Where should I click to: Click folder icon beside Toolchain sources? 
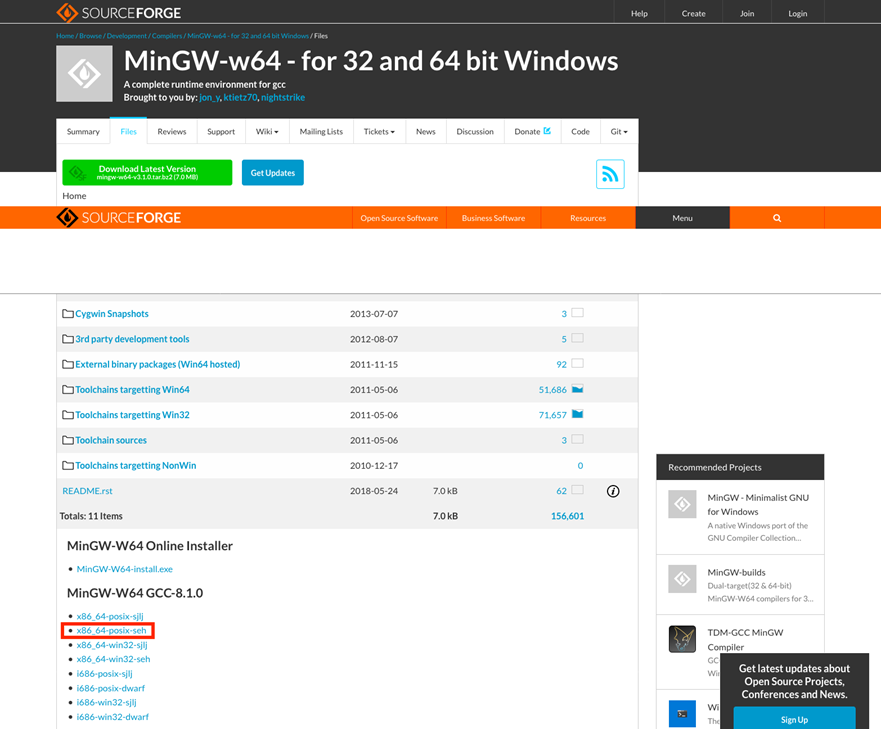pyautogui.click(x=68, y=440)
